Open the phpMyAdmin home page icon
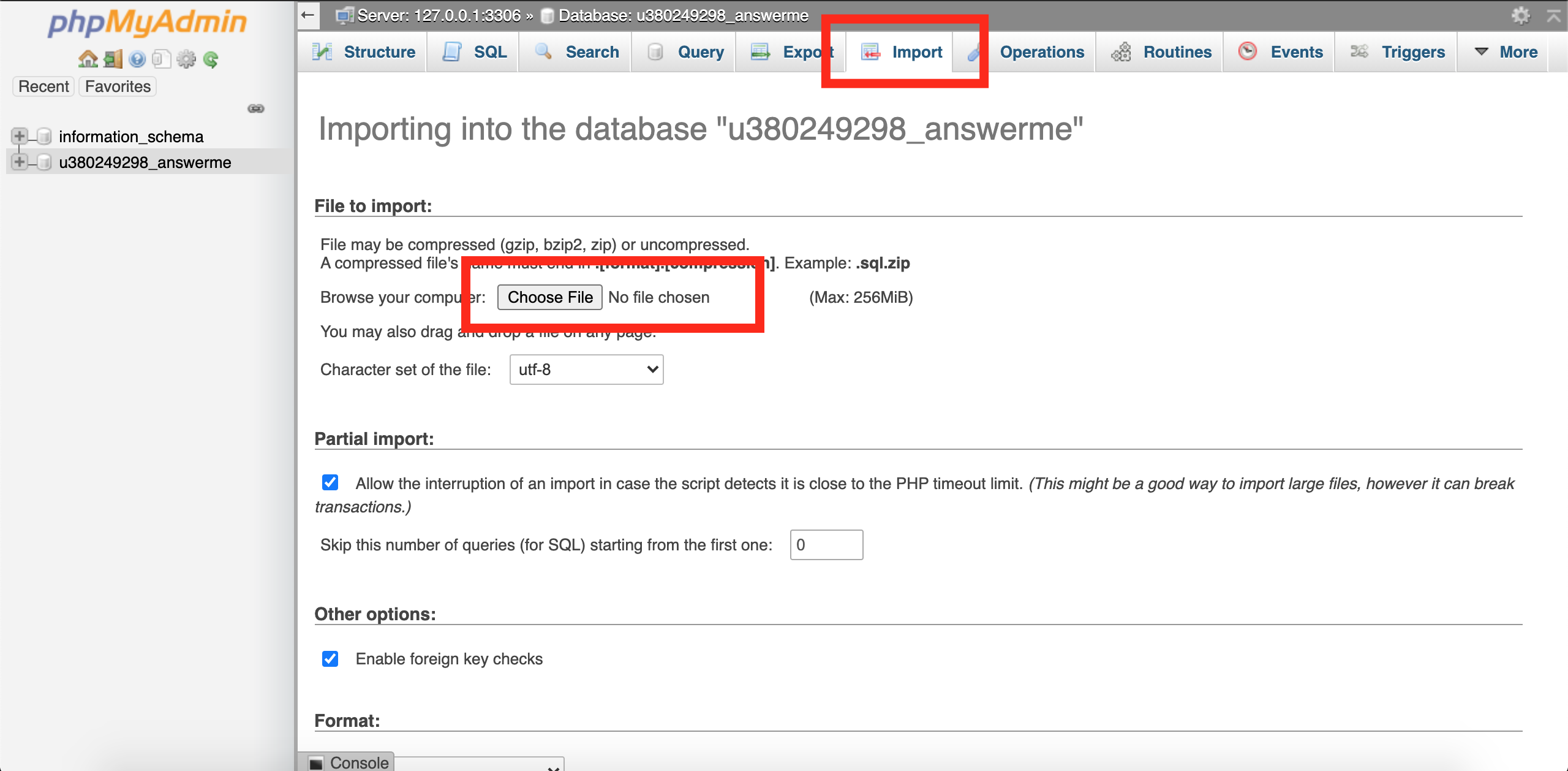The width and height of the screenshot is (1568, 771). pyautogui.click(x=88, y=59)
